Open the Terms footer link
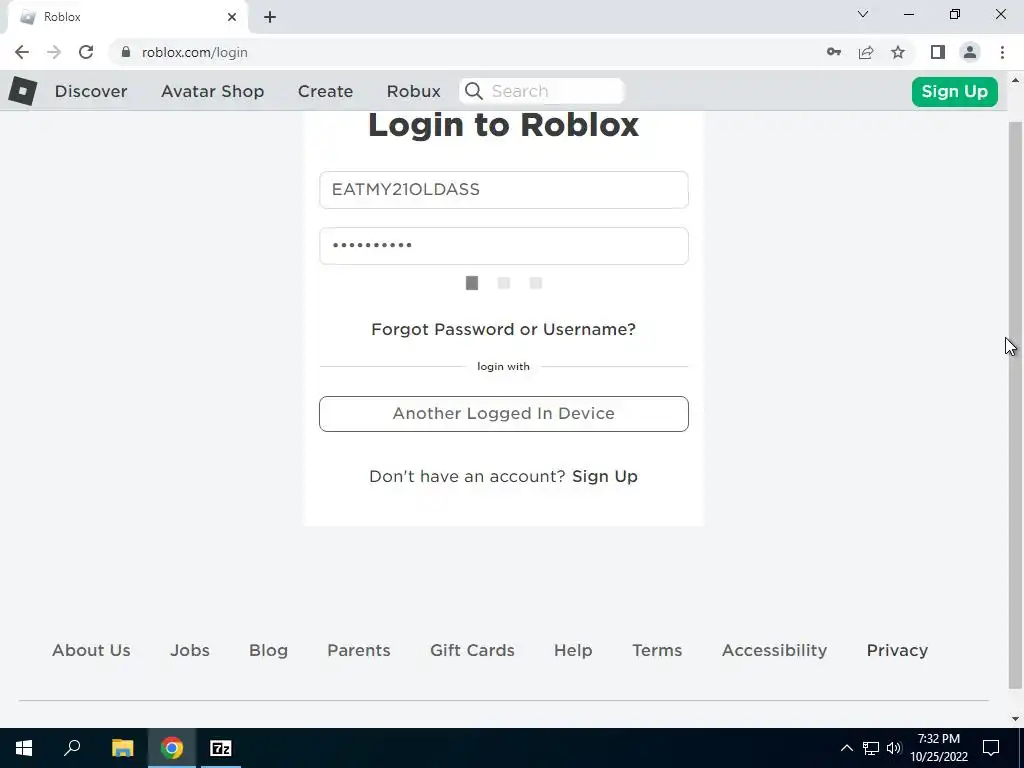The image size is (1024, 768). point(657,650)
